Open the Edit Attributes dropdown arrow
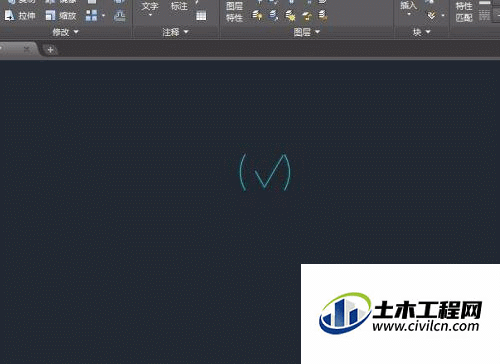 tap(443, 15)
